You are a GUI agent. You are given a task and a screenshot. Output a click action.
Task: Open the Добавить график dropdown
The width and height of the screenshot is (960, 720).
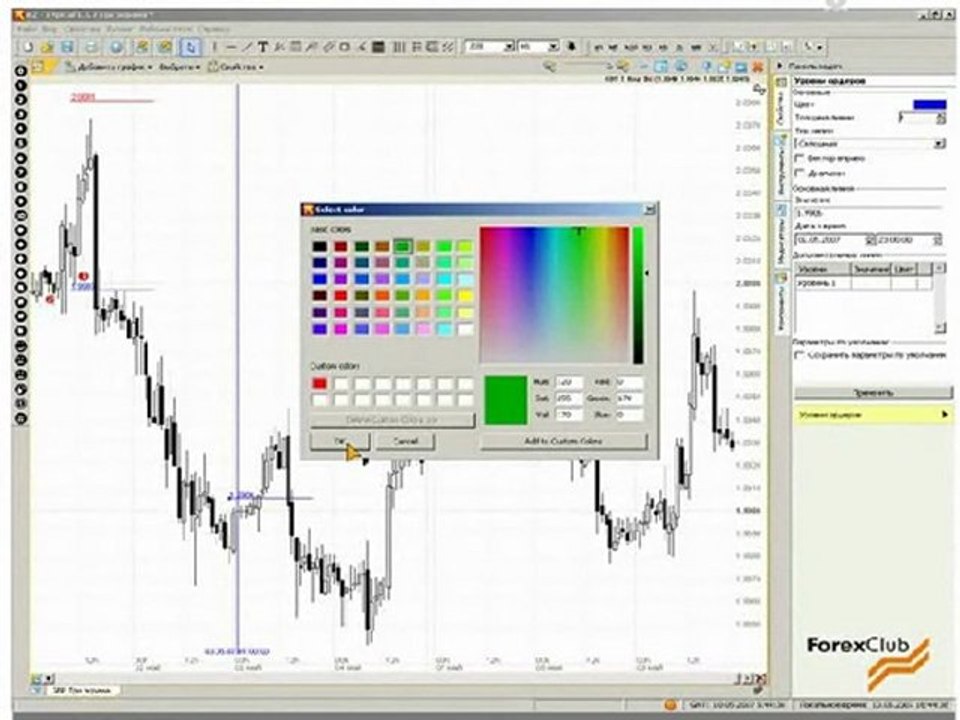pyautogui.click(x=109, y=67)
